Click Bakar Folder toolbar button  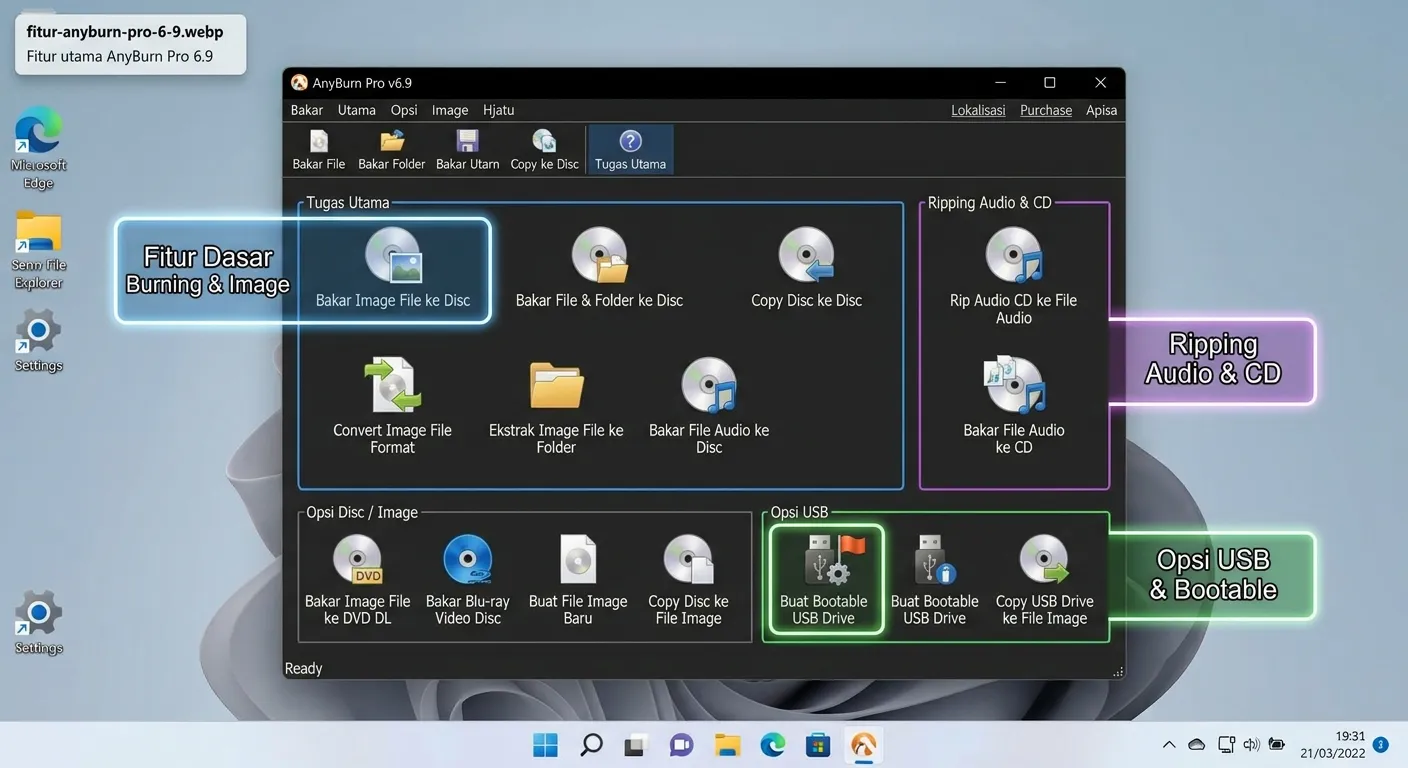[392, 150]
